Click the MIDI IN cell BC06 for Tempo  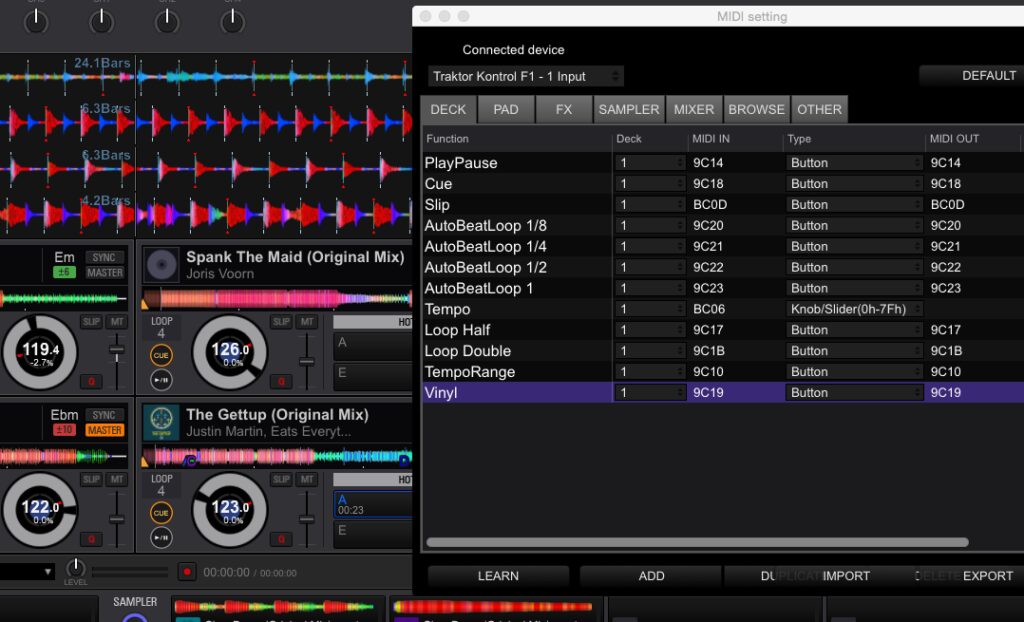tap(735, 309)
